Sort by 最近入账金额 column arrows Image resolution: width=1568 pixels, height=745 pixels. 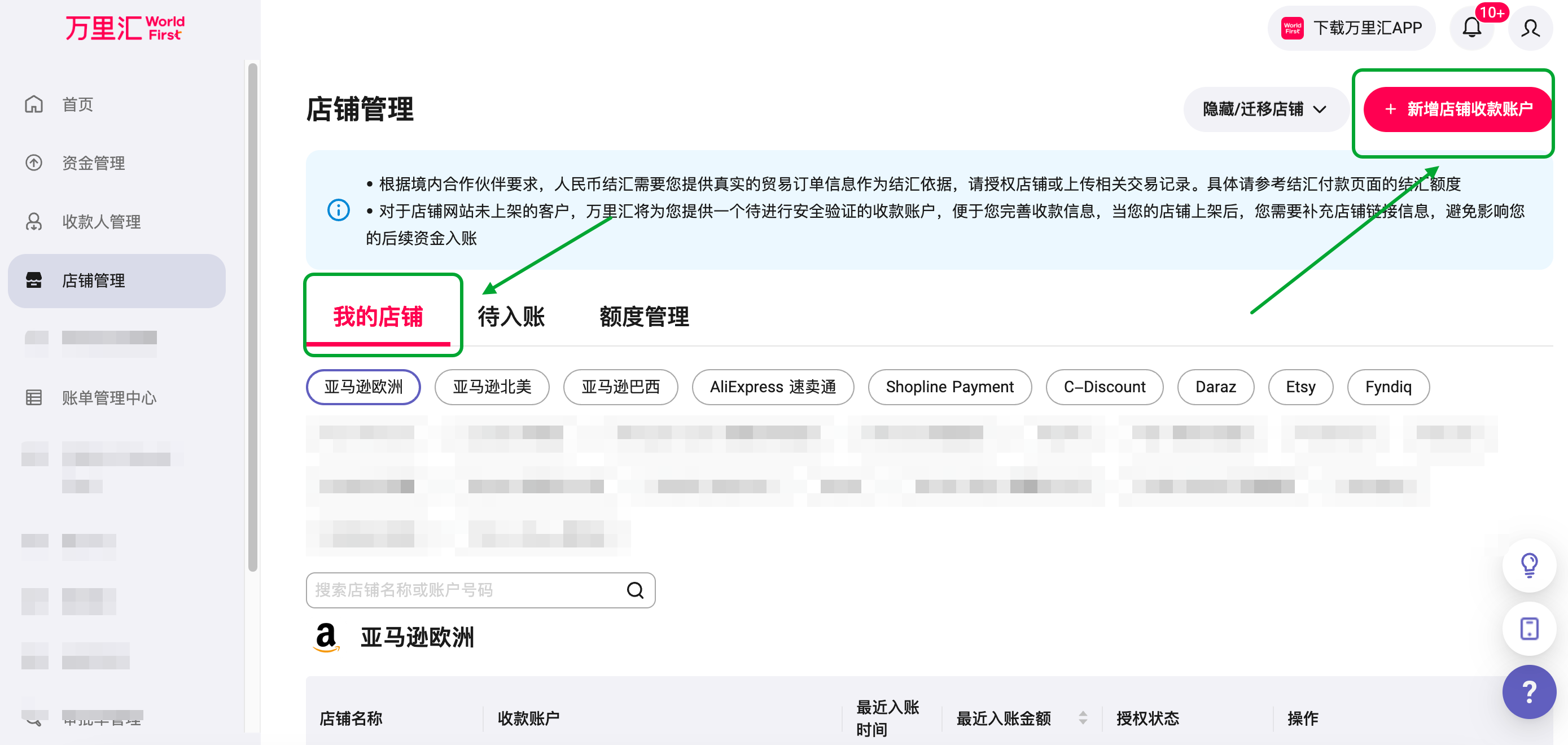click(1083, 718)
